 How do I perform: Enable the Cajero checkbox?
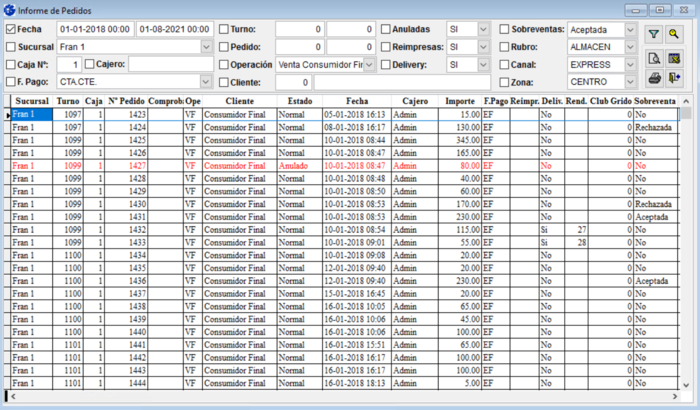tap(89, 64)
